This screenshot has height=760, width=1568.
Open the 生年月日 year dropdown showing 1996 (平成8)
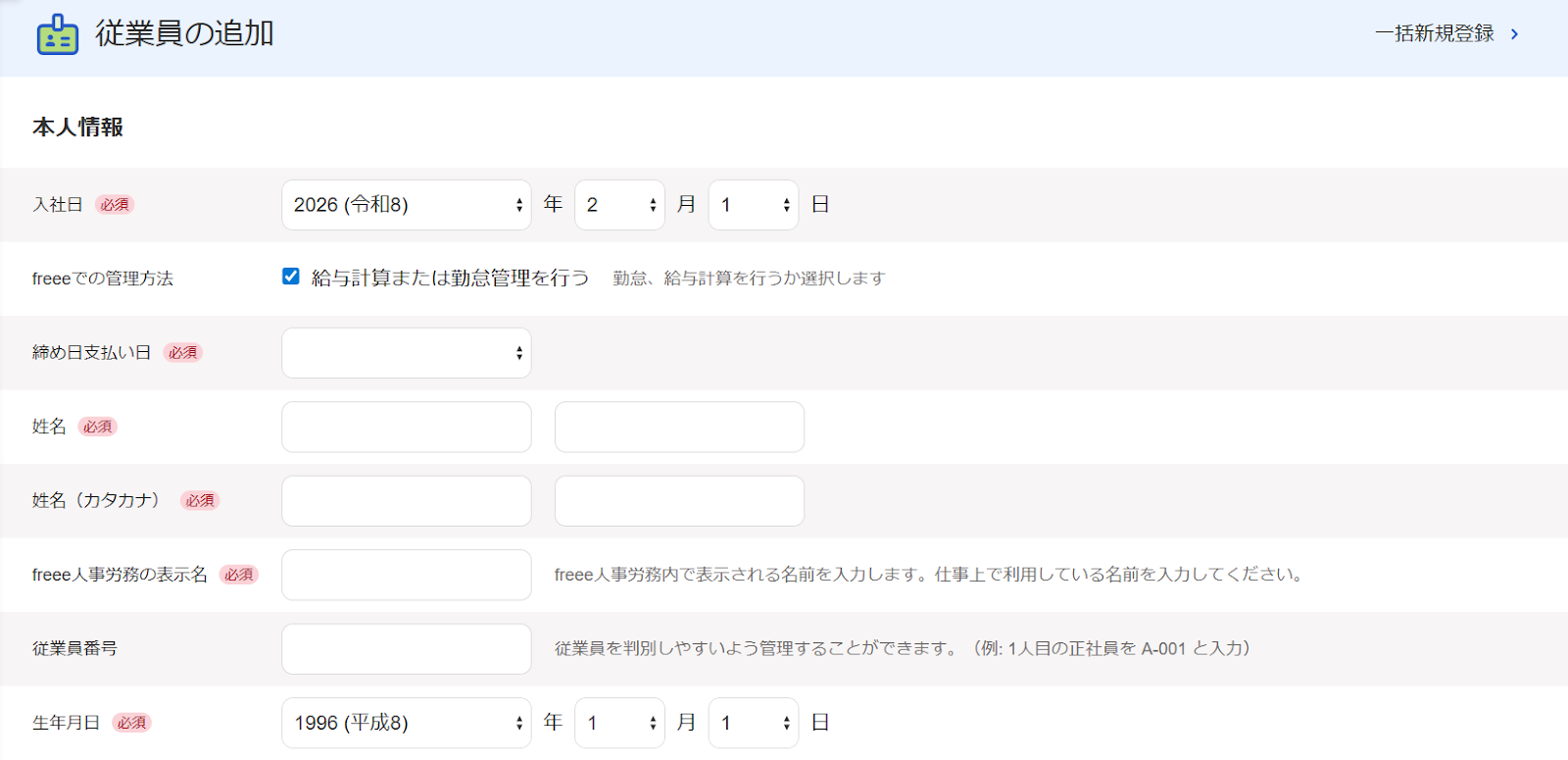coord(407,723)
